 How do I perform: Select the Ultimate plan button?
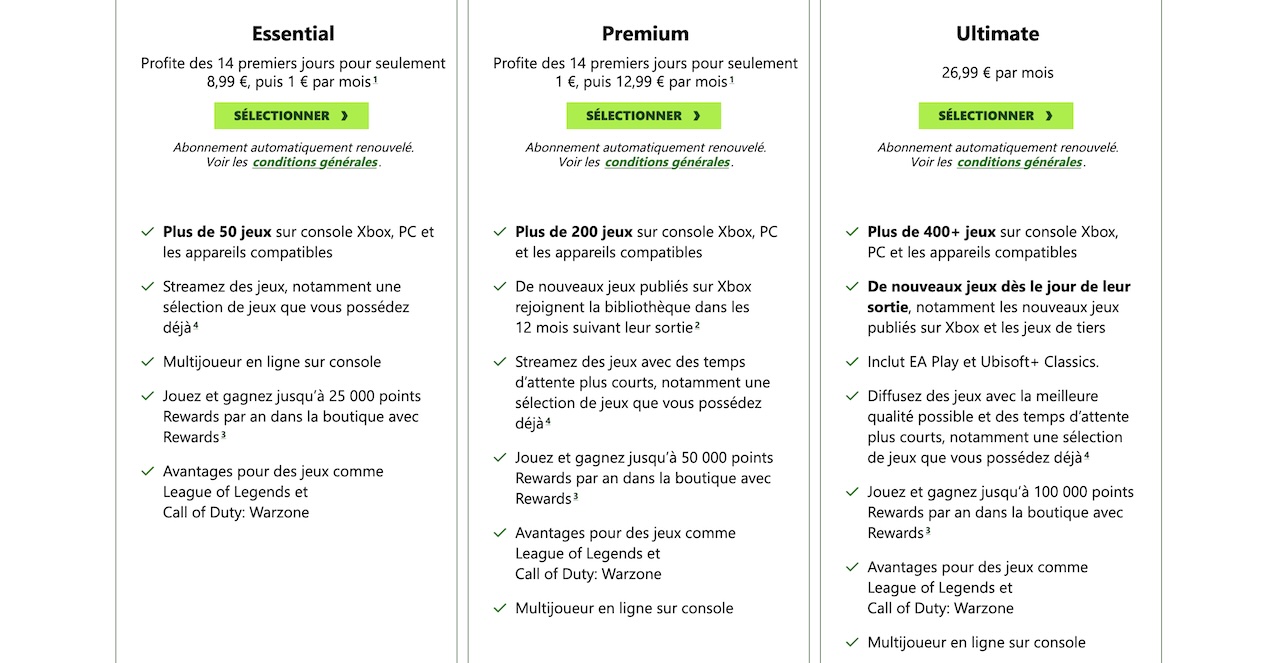[995, 116]
